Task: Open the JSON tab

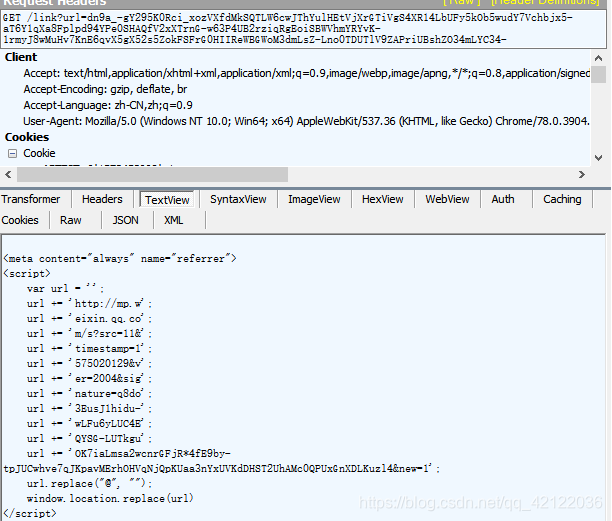Action: [125, 220]
